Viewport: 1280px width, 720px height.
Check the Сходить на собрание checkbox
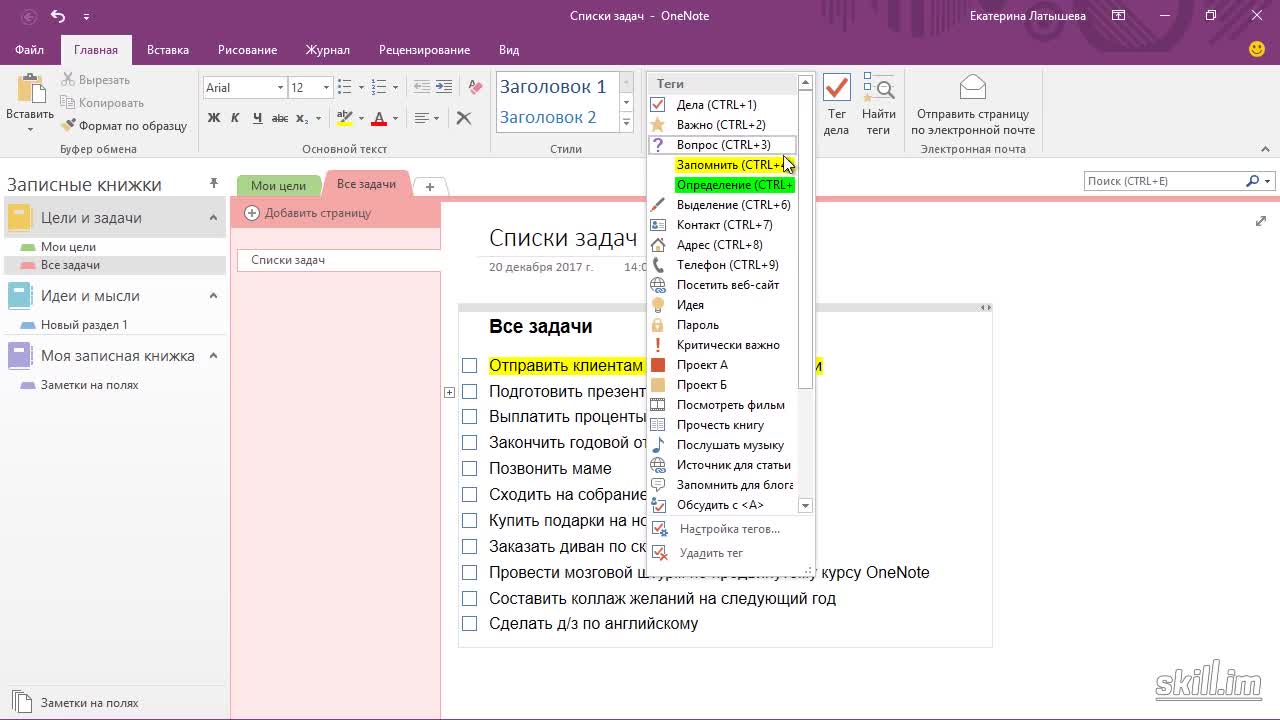[469, 495]
